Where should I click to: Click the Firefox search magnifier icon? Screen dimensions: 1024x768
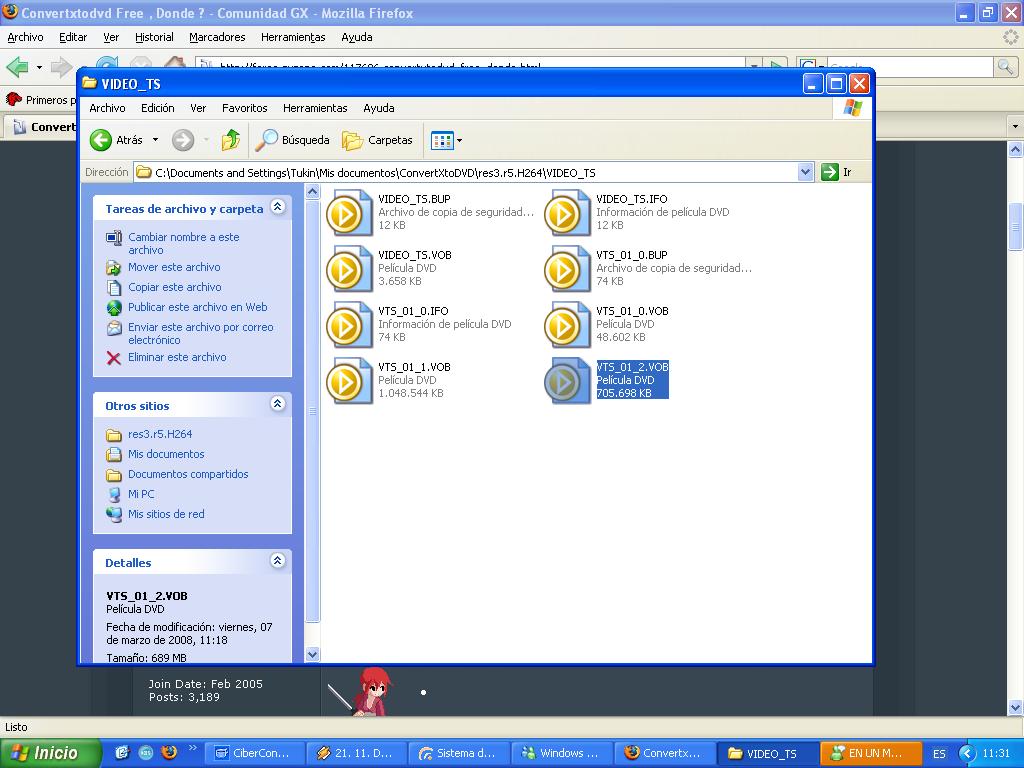pyautogui.click(x=1005, y=67)
